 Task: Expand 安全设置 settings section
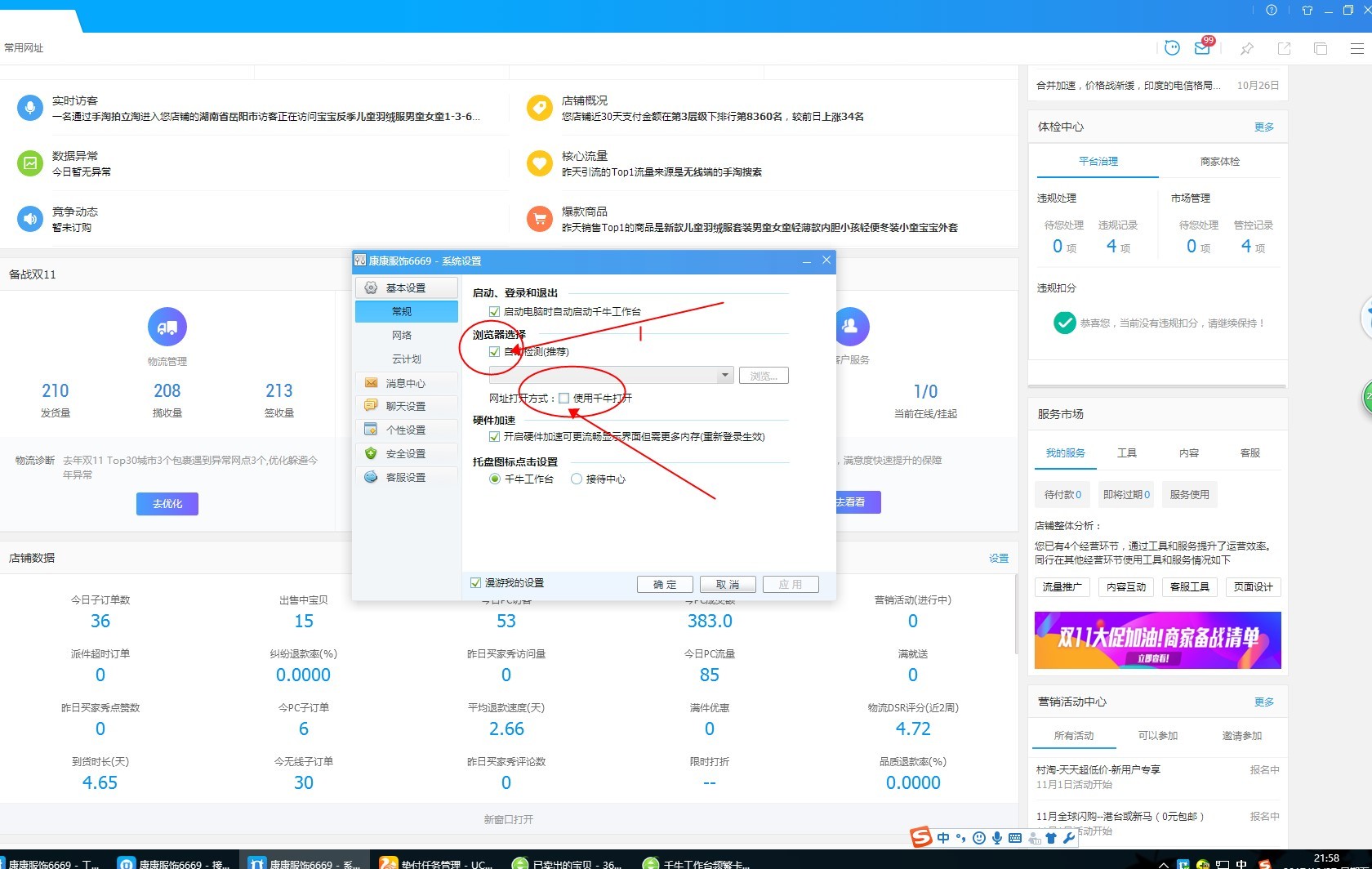click(406, 453)
